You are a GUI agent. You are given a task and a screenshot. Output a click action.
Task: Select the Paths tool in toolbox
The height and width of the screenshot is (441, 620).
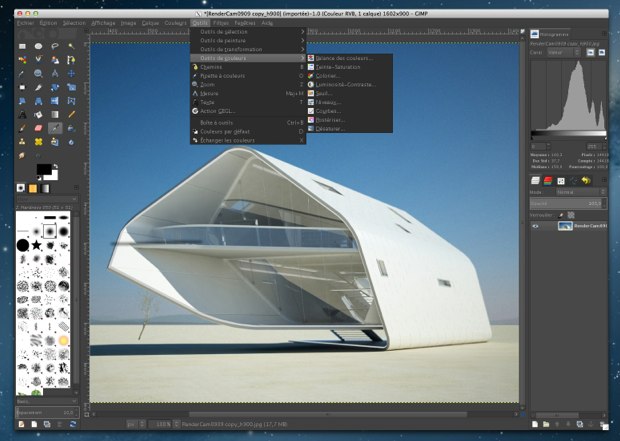pyautogui.click(x=71, y=60)
